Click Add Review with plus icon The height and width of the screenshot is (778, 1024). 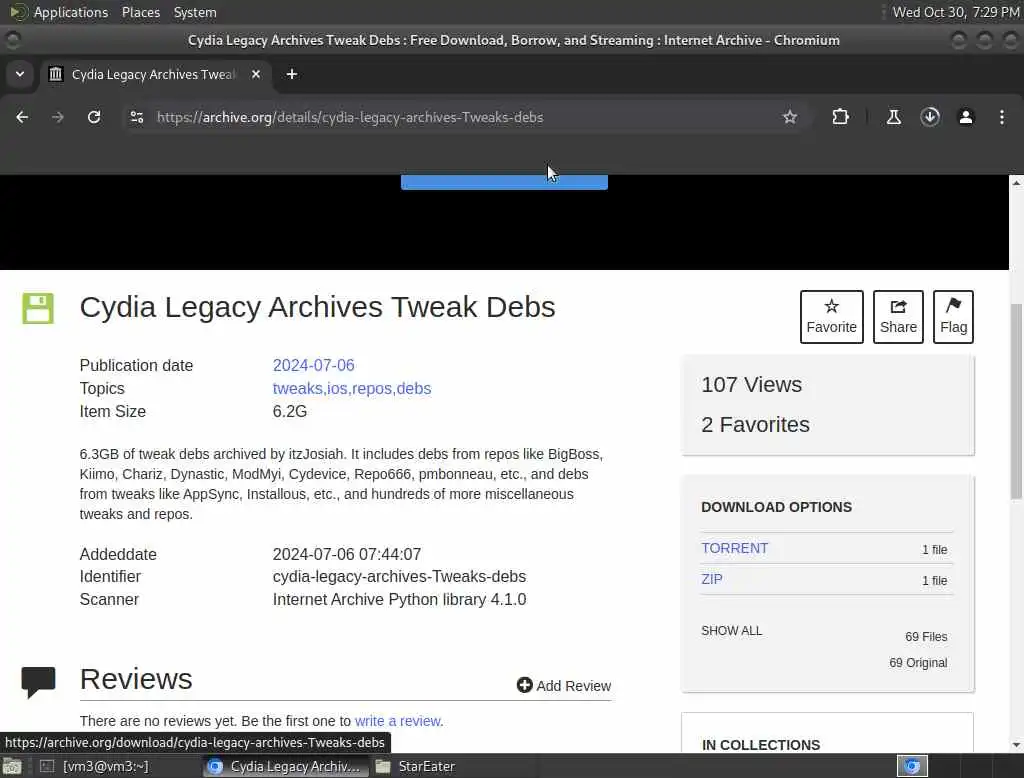[564, 685]
